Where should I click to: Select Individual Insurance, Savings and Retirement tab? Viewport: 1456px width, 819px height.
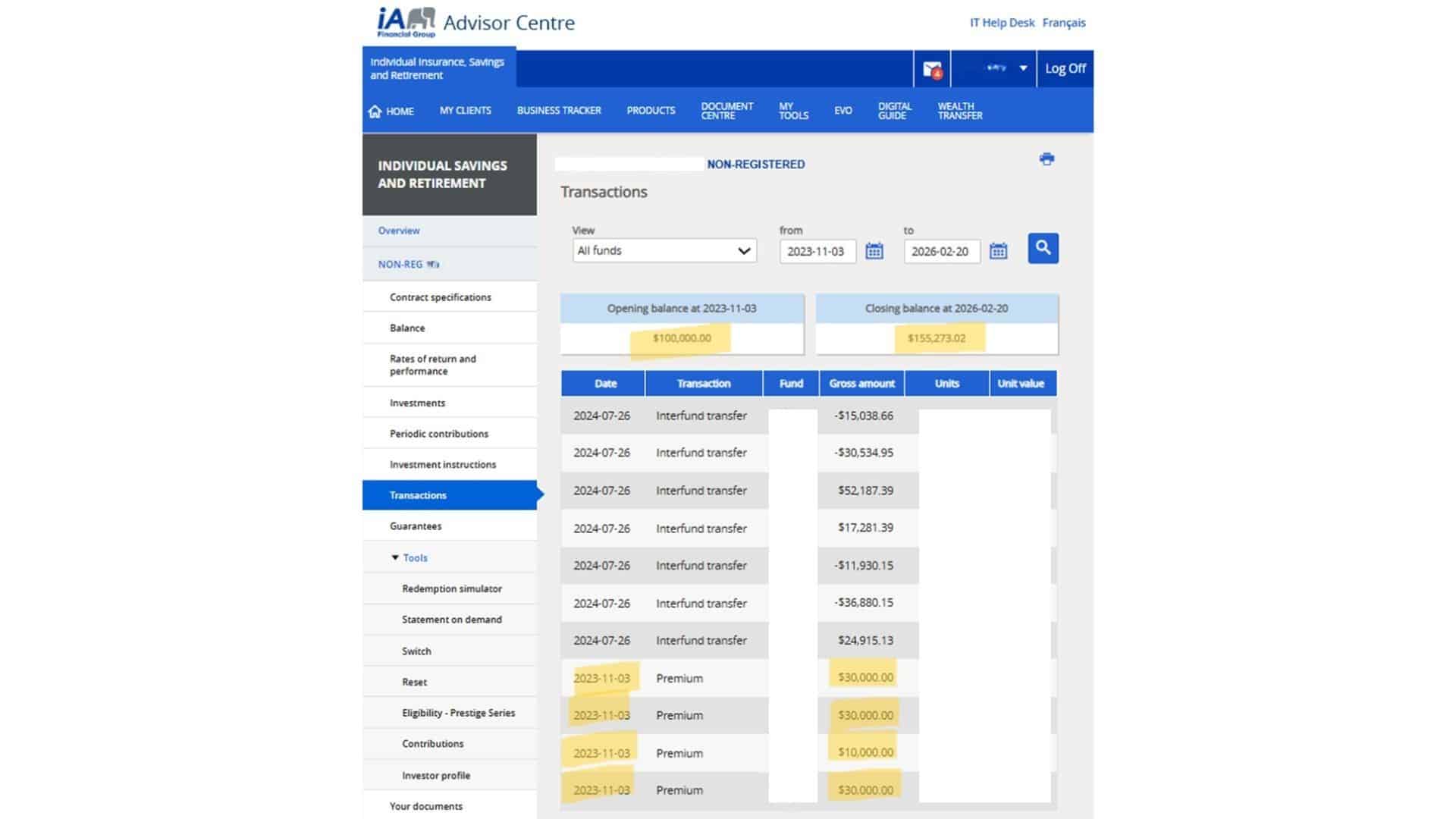click(438, 68)
